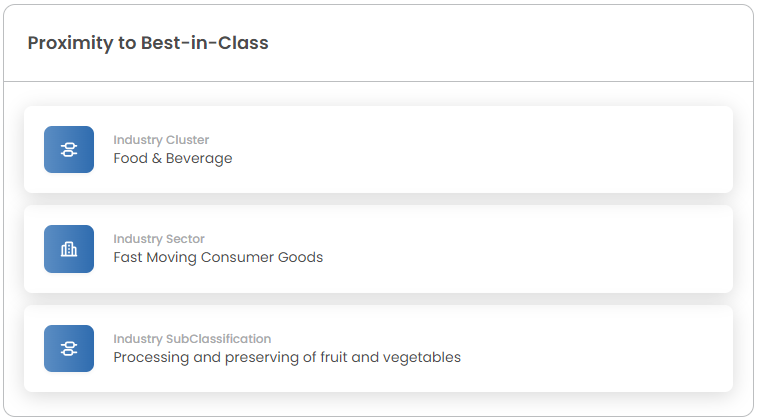Click the Proximity to Best-in-Class heading
Viewport: 758px width, 420px height.
(x=148, y=43)
